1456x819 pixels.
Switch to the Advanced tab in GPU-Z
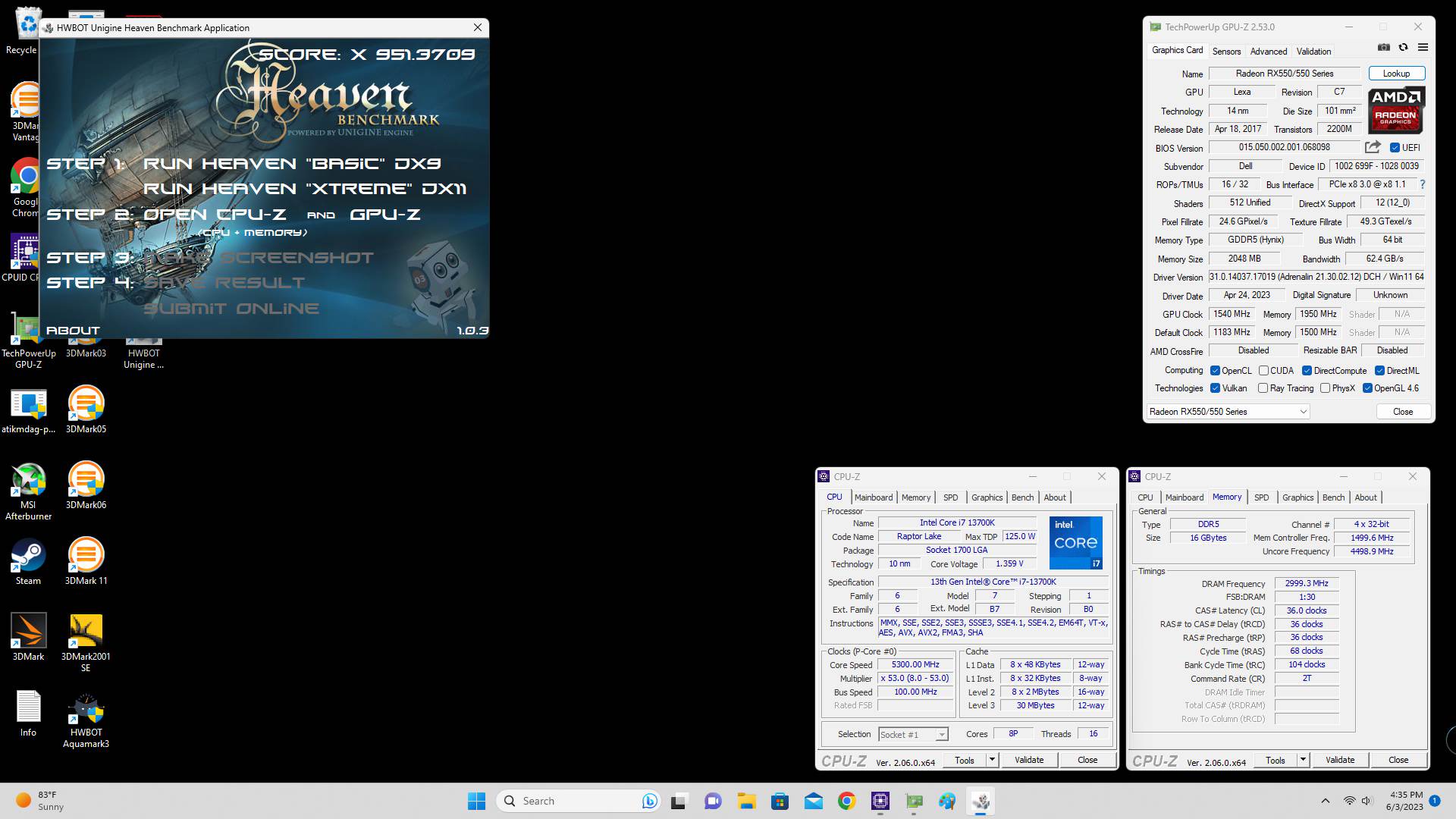(1269, 52)
